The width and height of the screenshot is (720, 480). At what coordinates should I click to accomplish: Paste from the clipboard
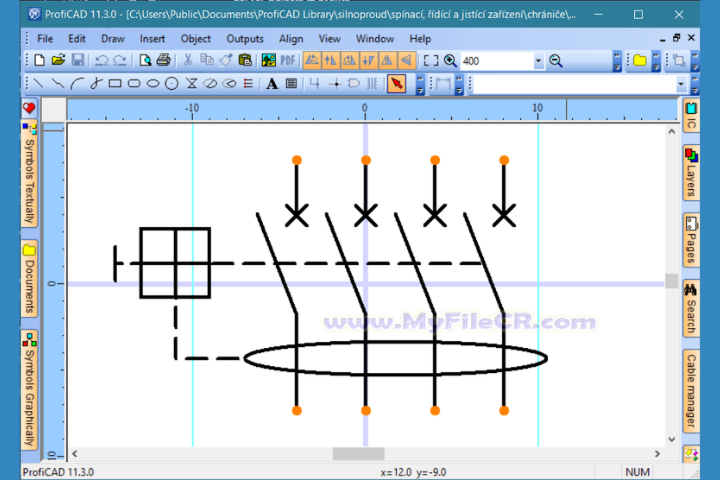click(x=245, y=60)
